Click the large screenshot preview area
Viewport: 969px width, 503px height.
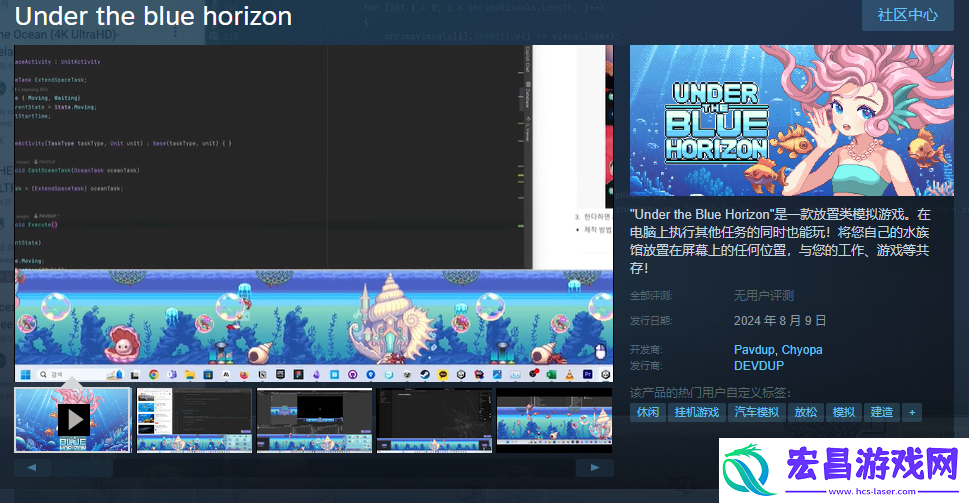point(314,213)
